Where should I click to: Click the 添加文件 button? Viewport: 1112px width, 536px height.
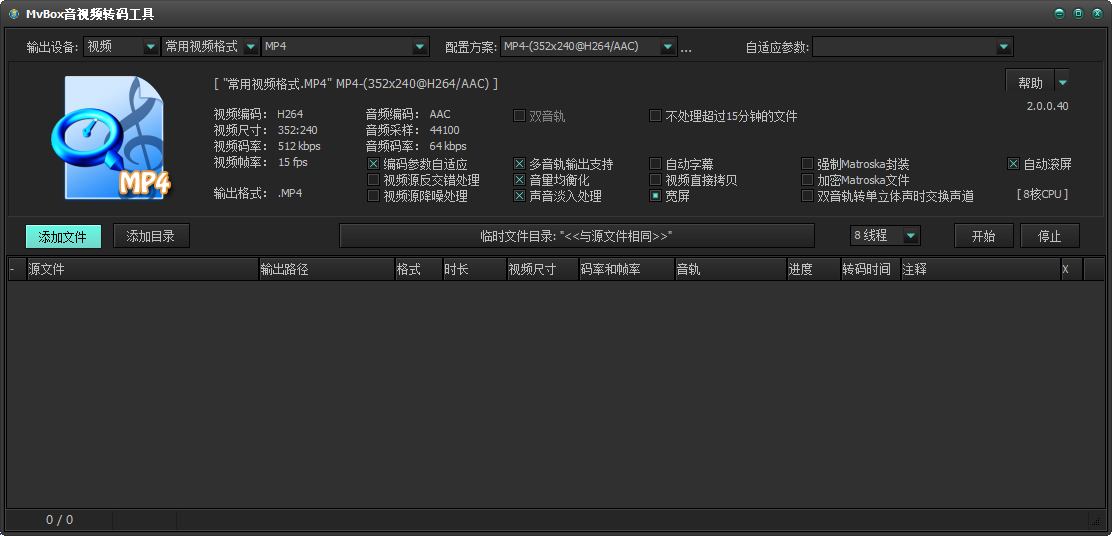point(63,236)
